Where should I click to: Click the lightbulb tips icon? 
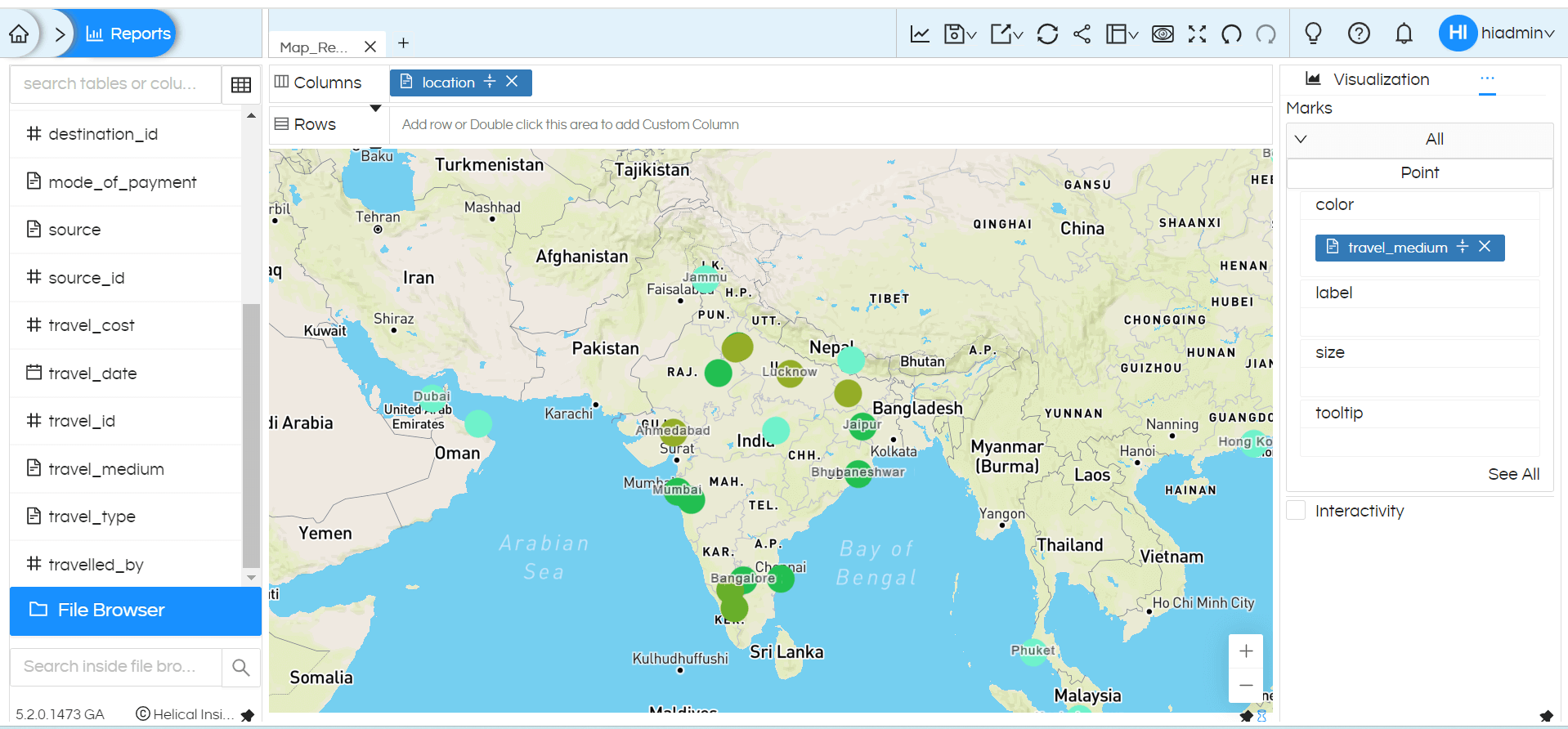(x=1313, y=34)
